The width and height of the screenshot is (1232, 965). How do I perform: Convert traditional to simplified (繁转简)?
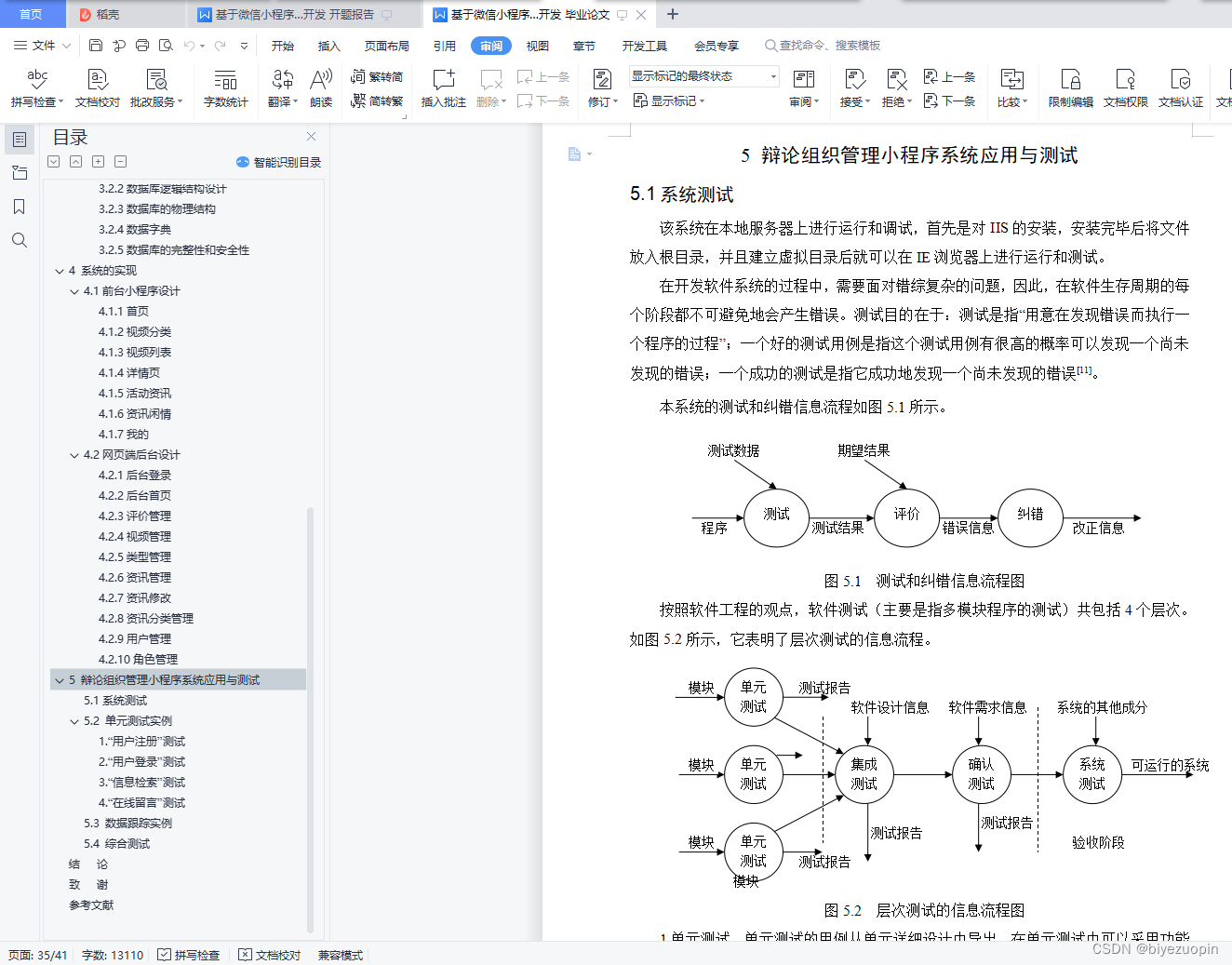(377, 77)
